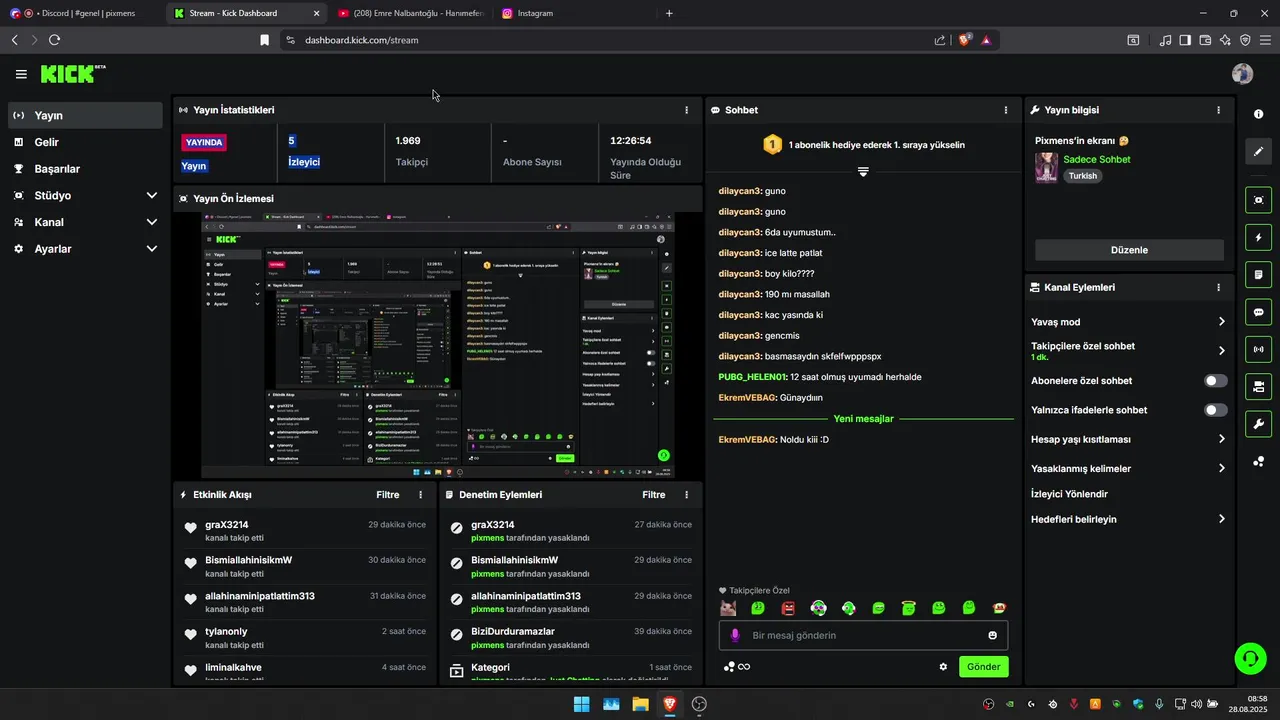Image resolution: width=1280 pixels, height=720 pixels.
Task: Open Windows Start menu
Action: pos(581,704)
